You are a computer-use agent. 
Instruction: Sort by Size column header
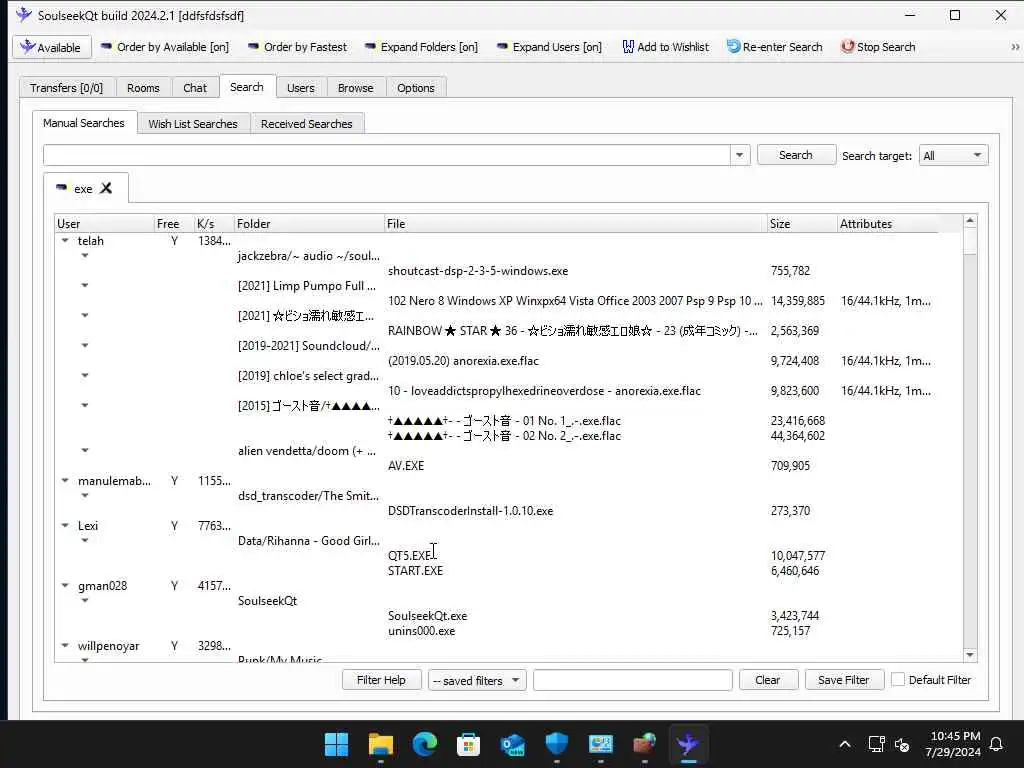(802, 223)
